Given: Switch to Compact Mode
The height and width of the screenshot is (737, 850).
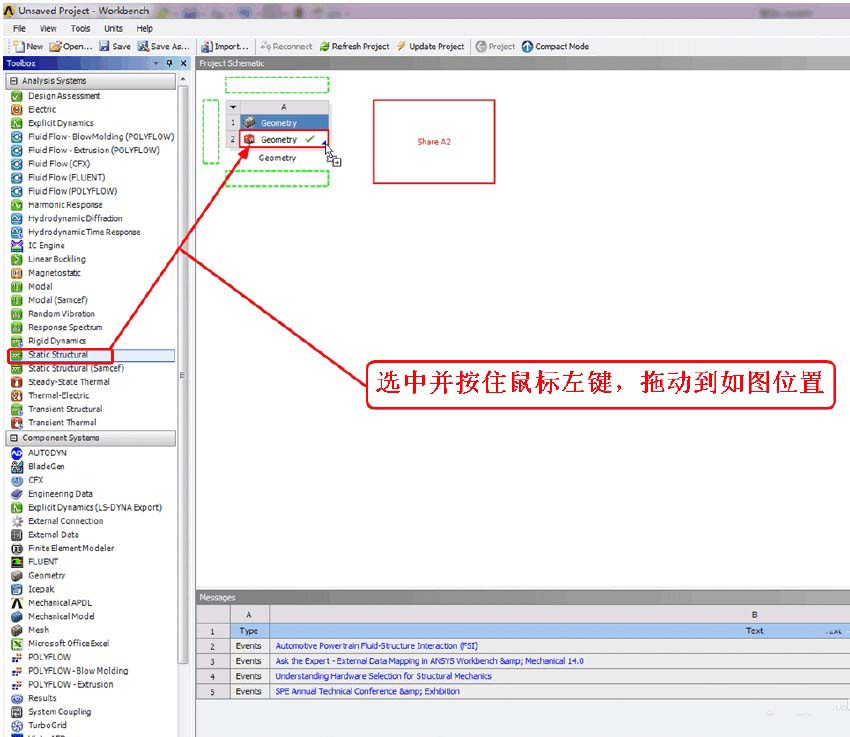Looking at the screenshot, I should 555,47.
